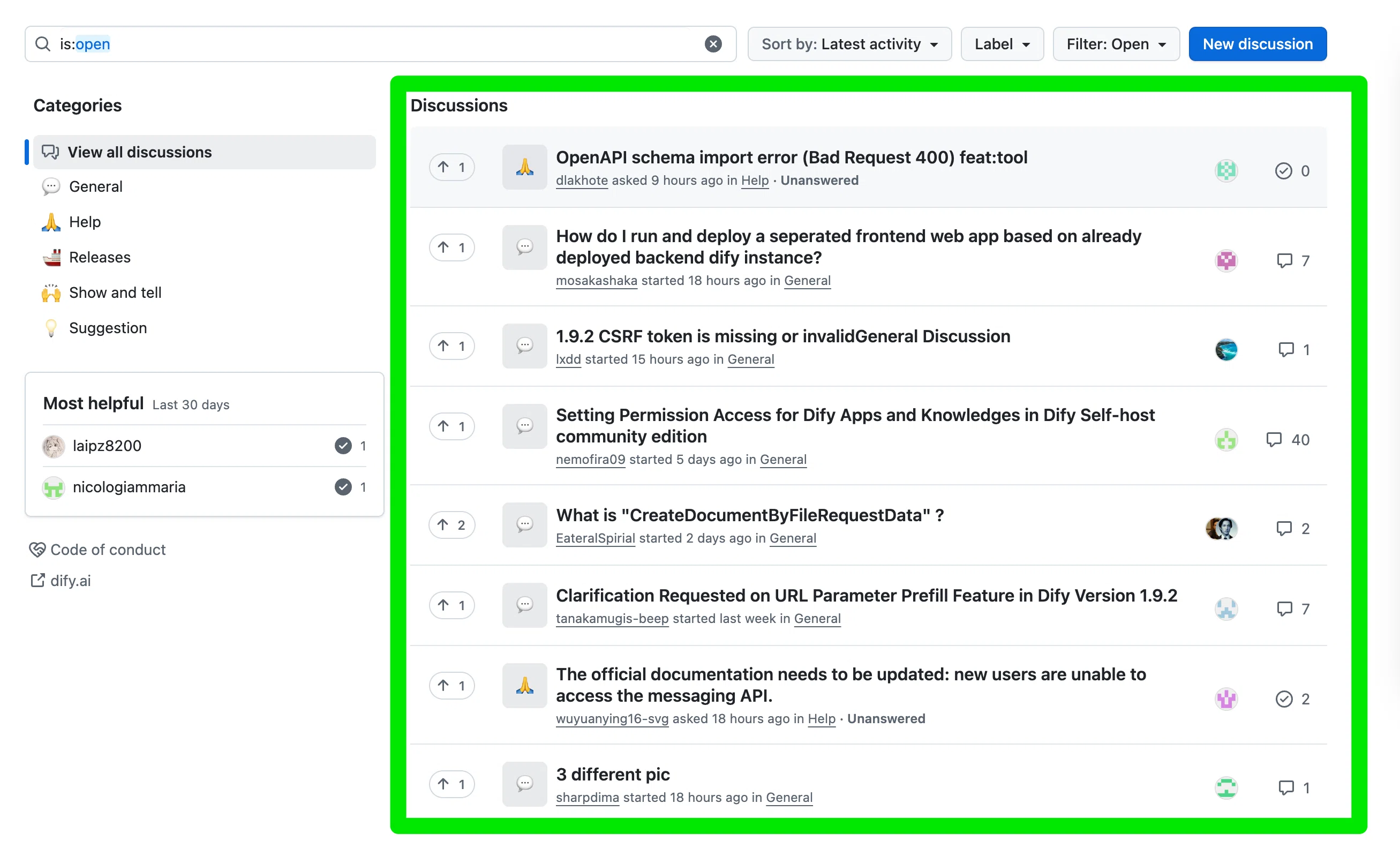Viewport: 1400px width, 856px height.
Task: Click the search magnifier icon
Action: coord(43,44)
